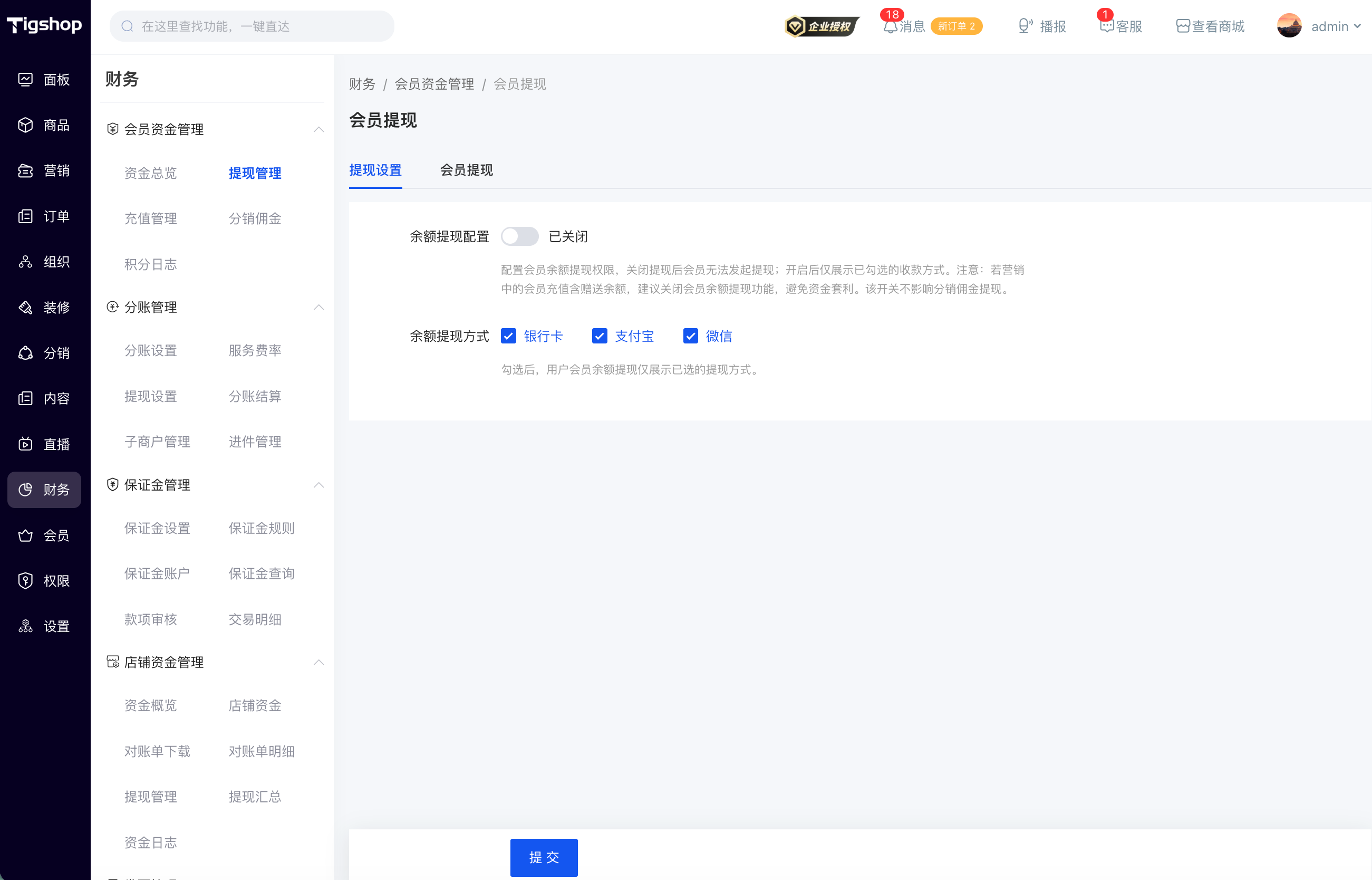Click the 客服 customer service chat icon
This screenshot has width=1372, height=880.
[x=1106, y=26]
